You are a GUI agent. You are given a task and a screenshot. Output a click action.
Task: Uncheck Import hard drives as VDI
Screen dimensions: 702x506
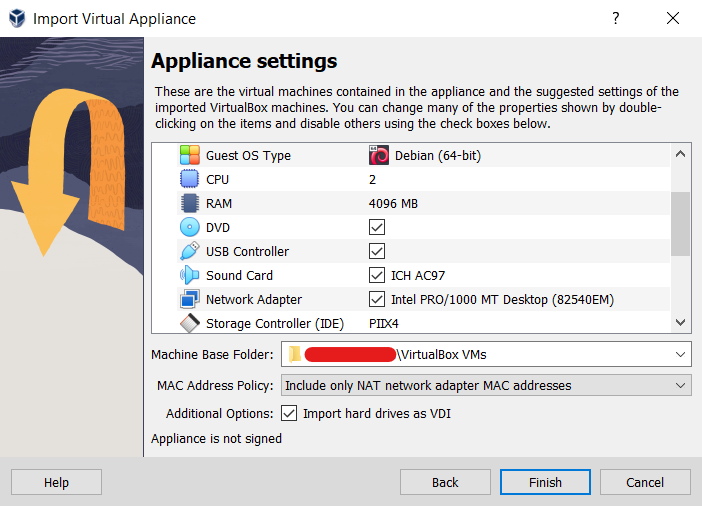(290, 413)
